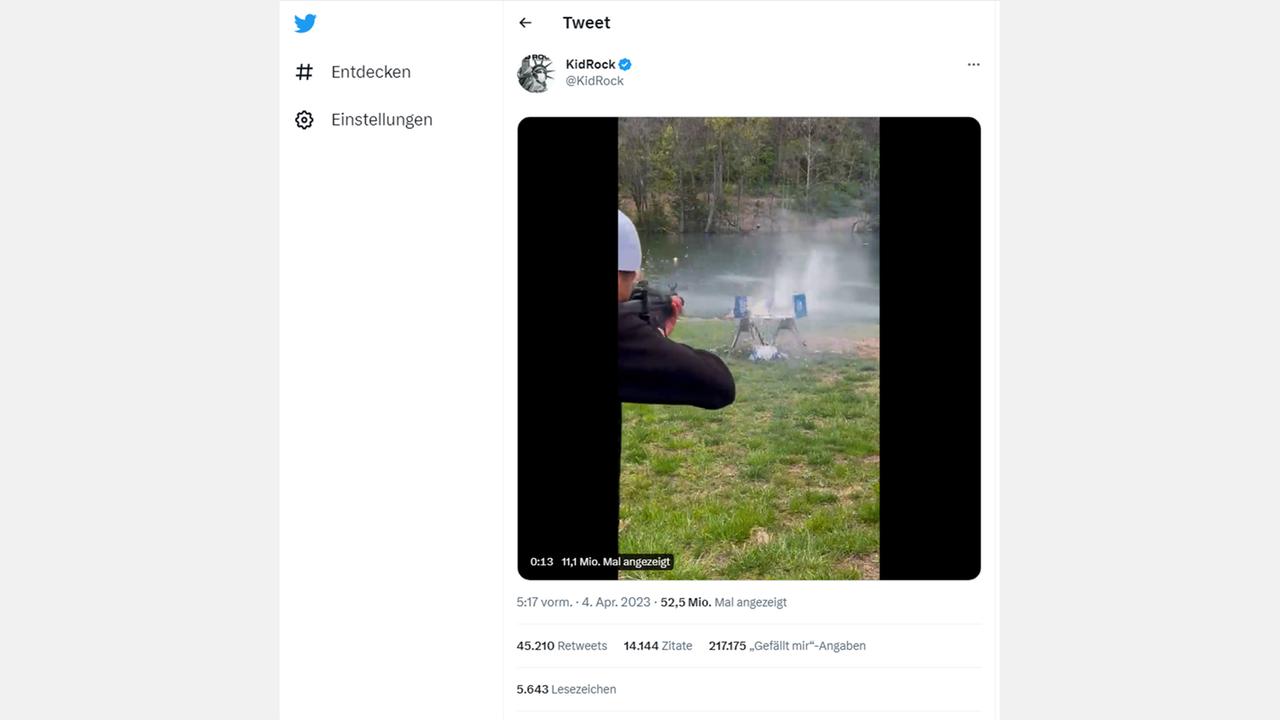The height and width of the screenshot is (720, 1280).
Task: Click the back arrow on the Tweet header
Action: point(525,22)
